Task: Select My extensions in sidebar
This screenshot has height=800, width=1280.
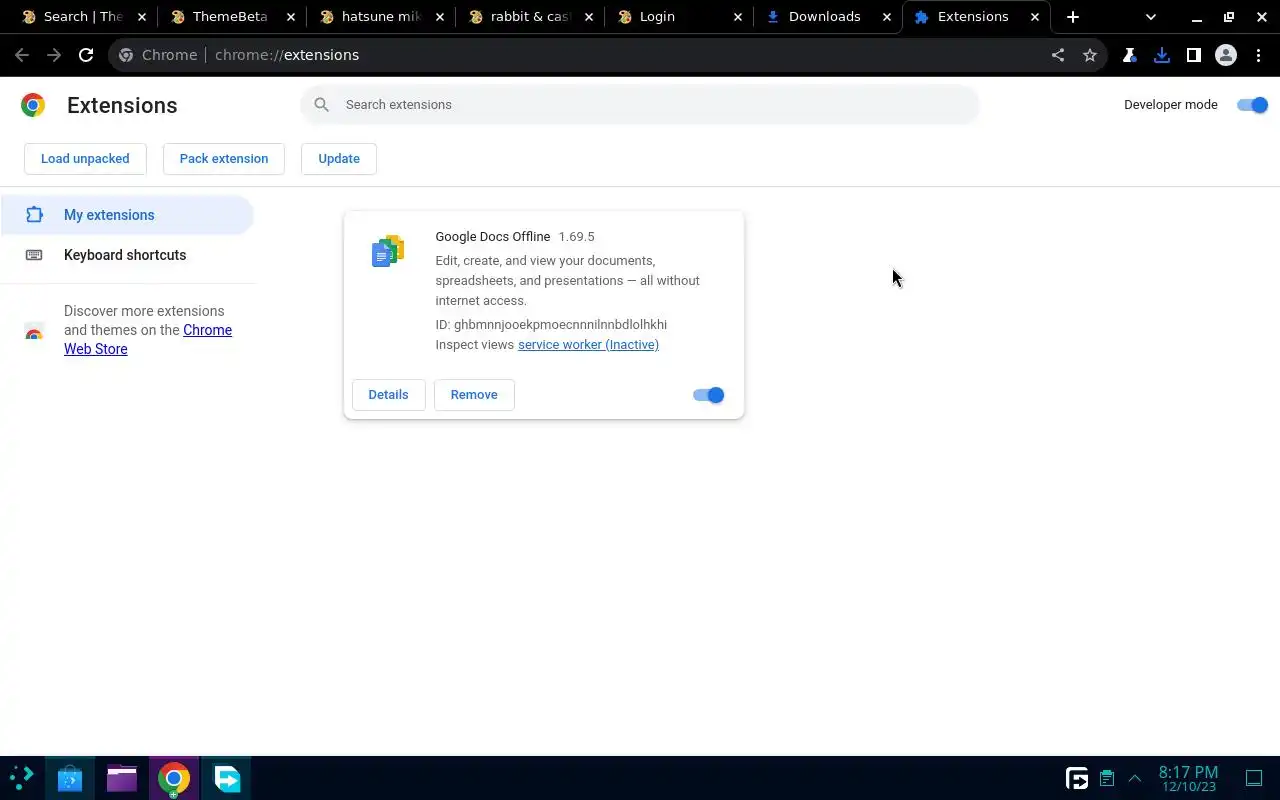Action: pyautogui.click(x=127, y=215)
